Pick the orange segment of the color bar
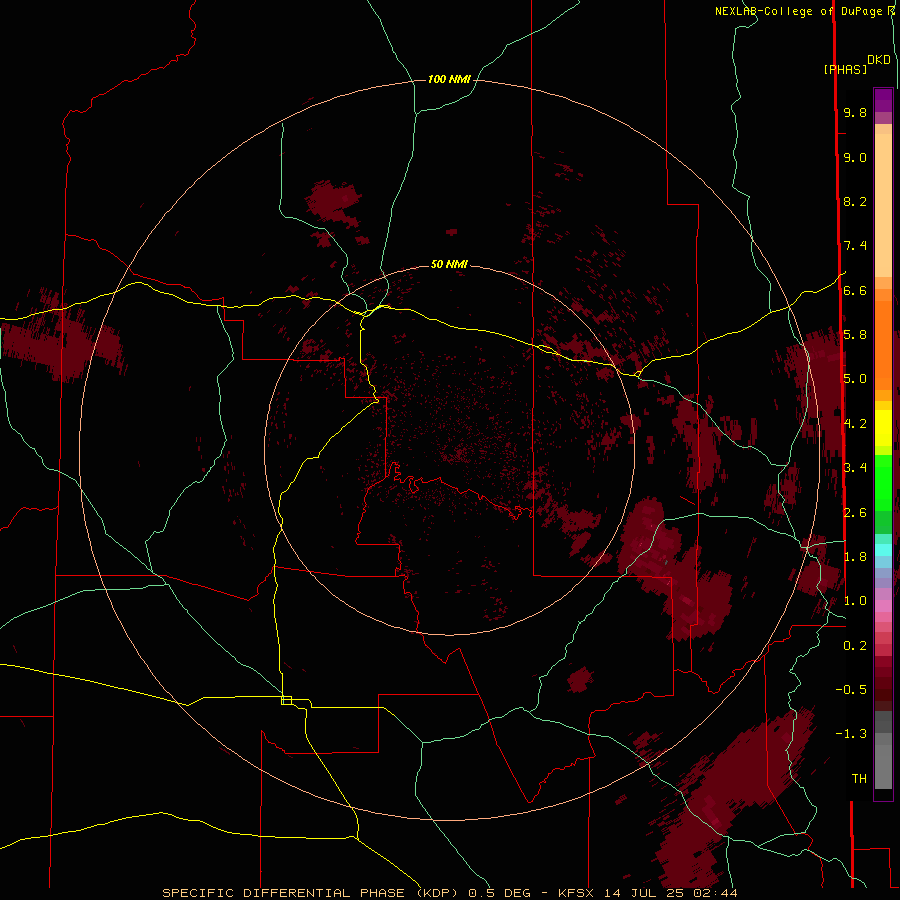The image size is (900, 900). 883,344
